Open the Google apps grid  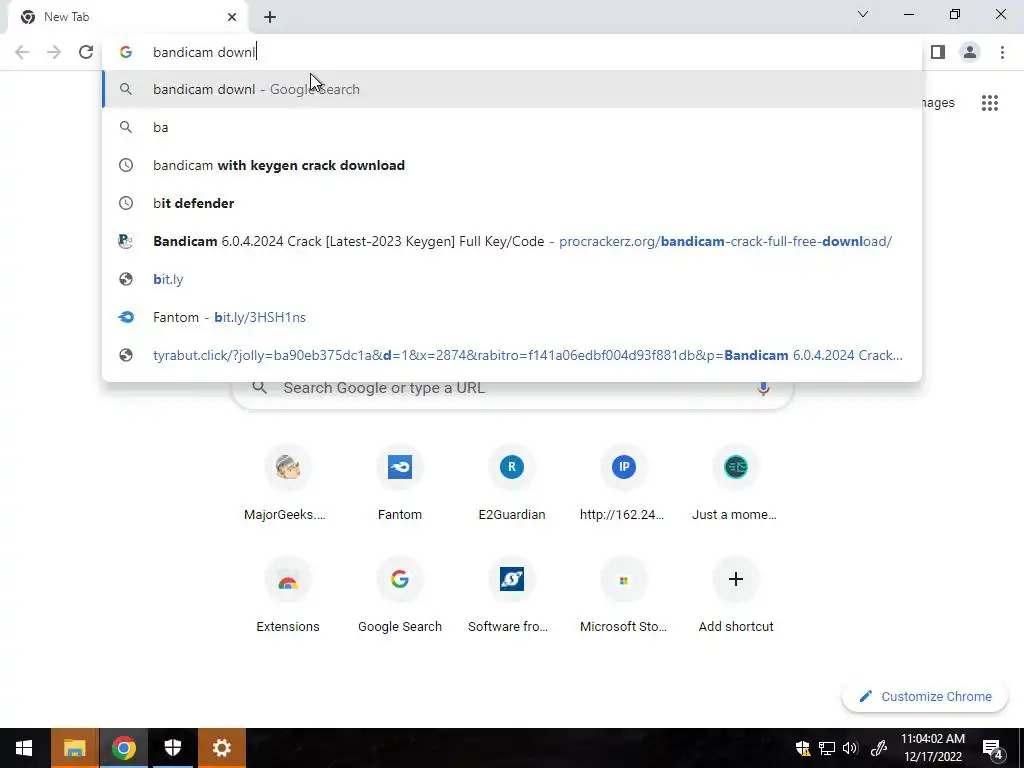[989, 103]
